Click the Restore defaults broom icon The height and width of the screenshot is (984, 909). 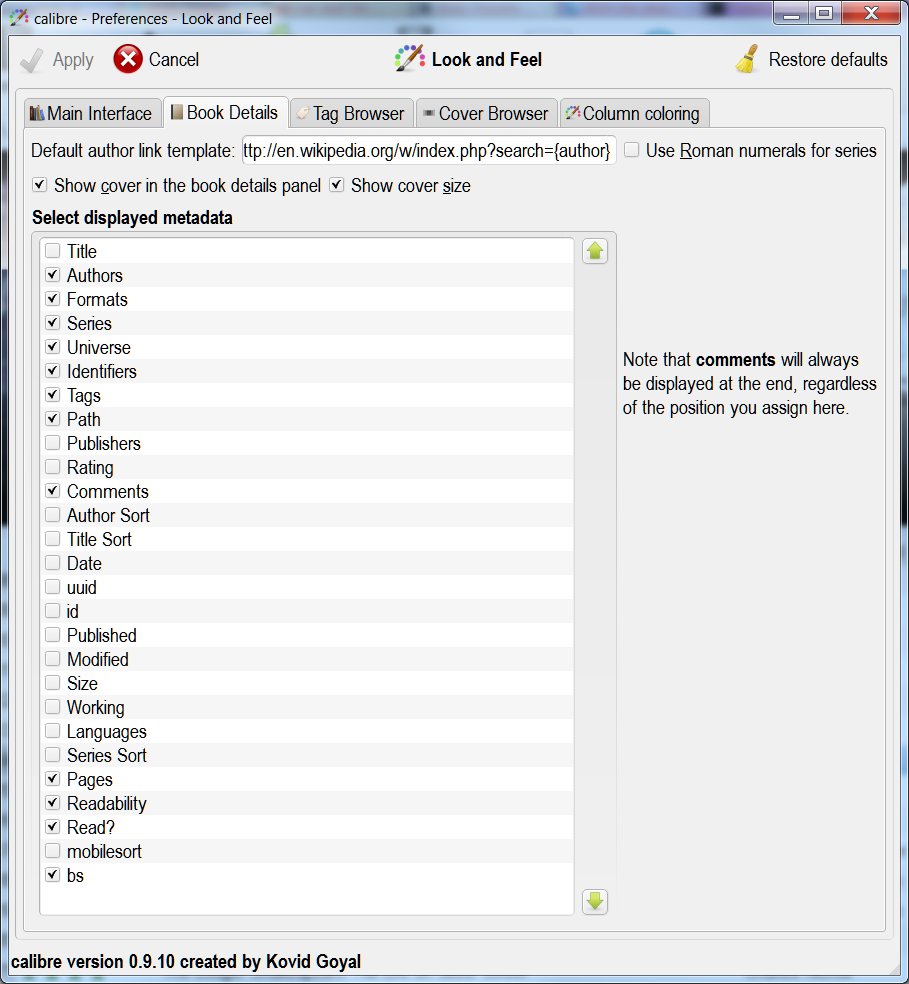(x=747, y=59)
